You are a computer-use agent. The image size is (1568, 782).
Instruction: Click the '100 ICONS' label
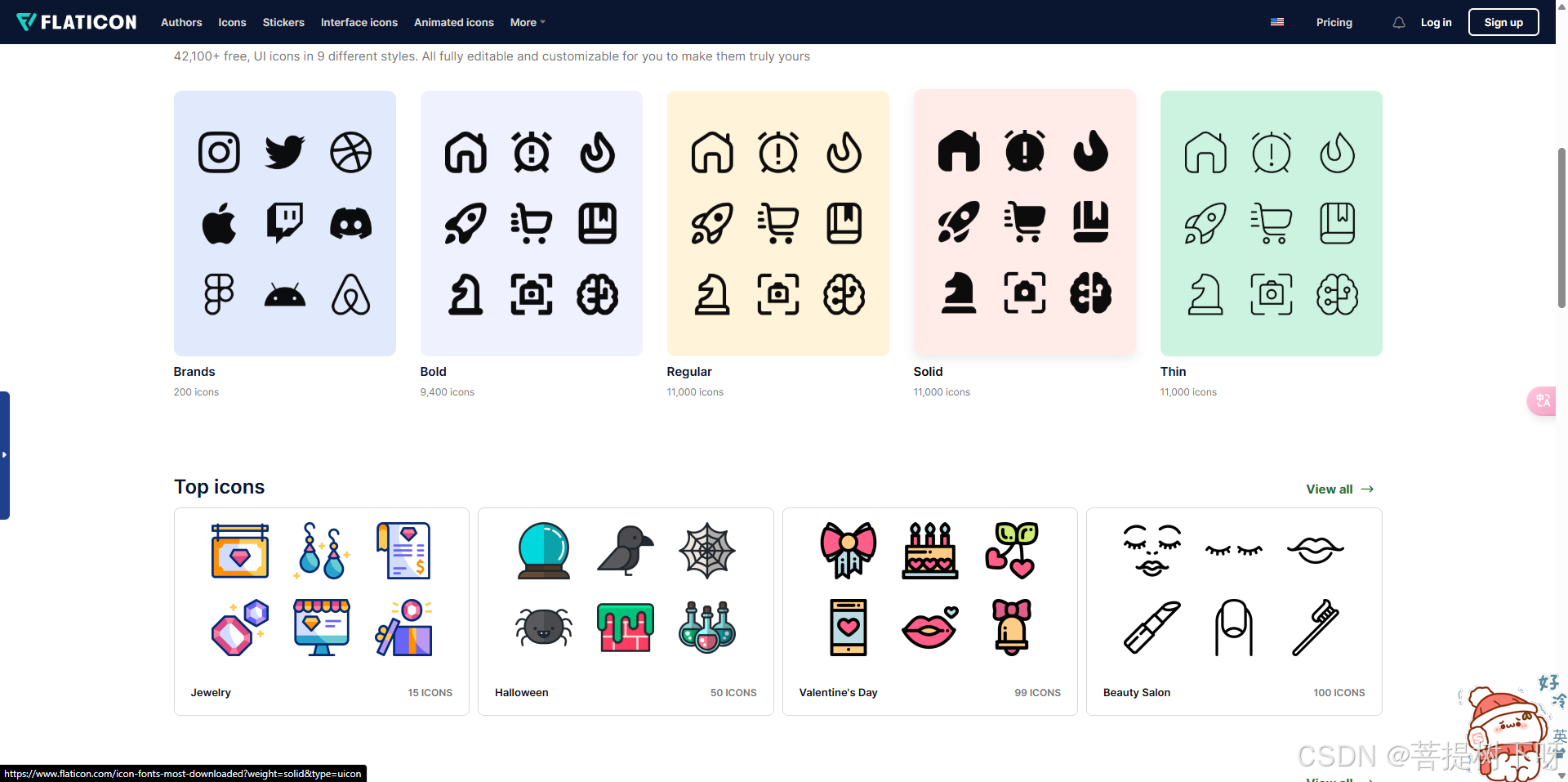point(1339,693)
